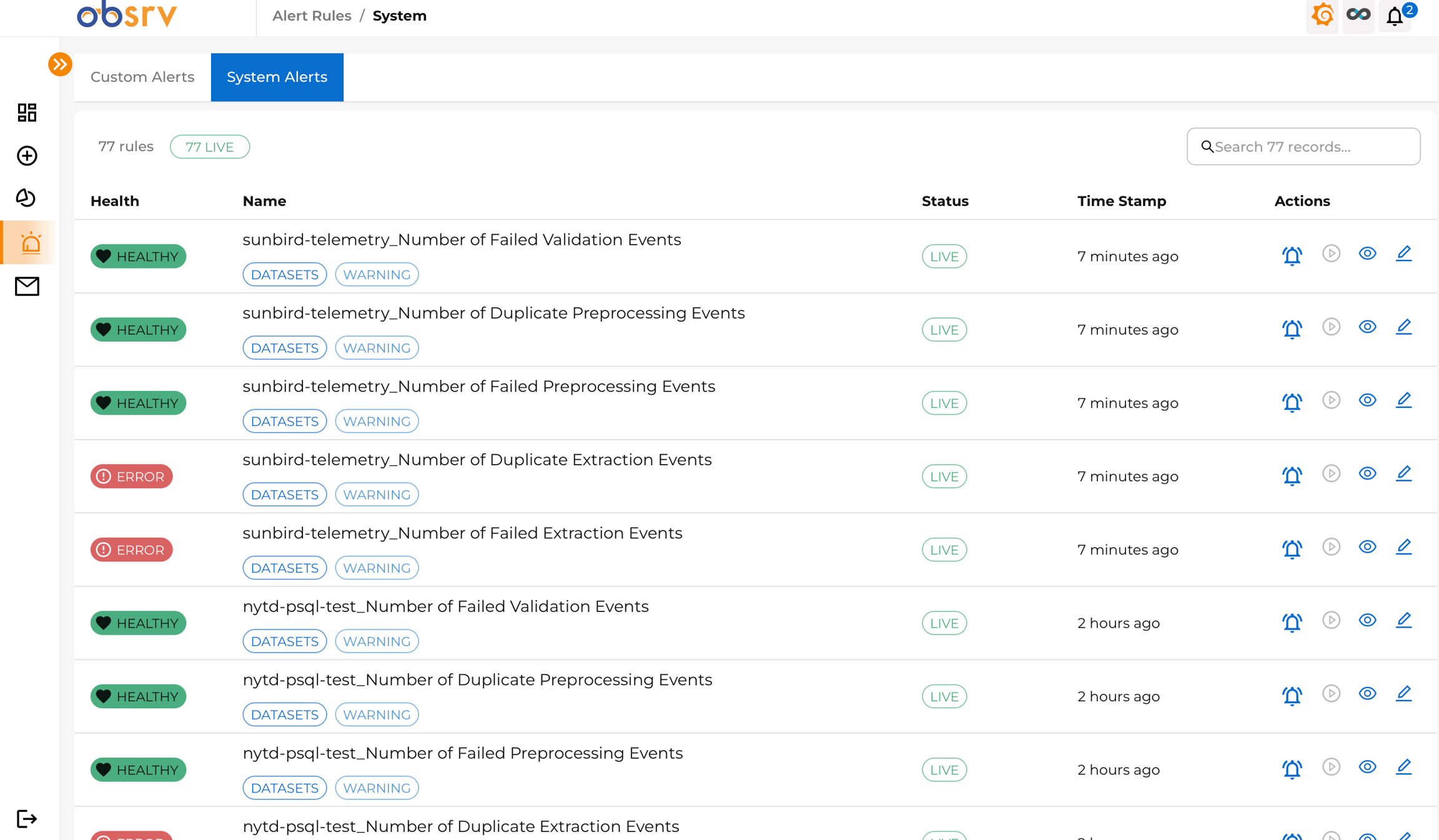Open the Grafana icon in header

click(x=1322, y=15)
